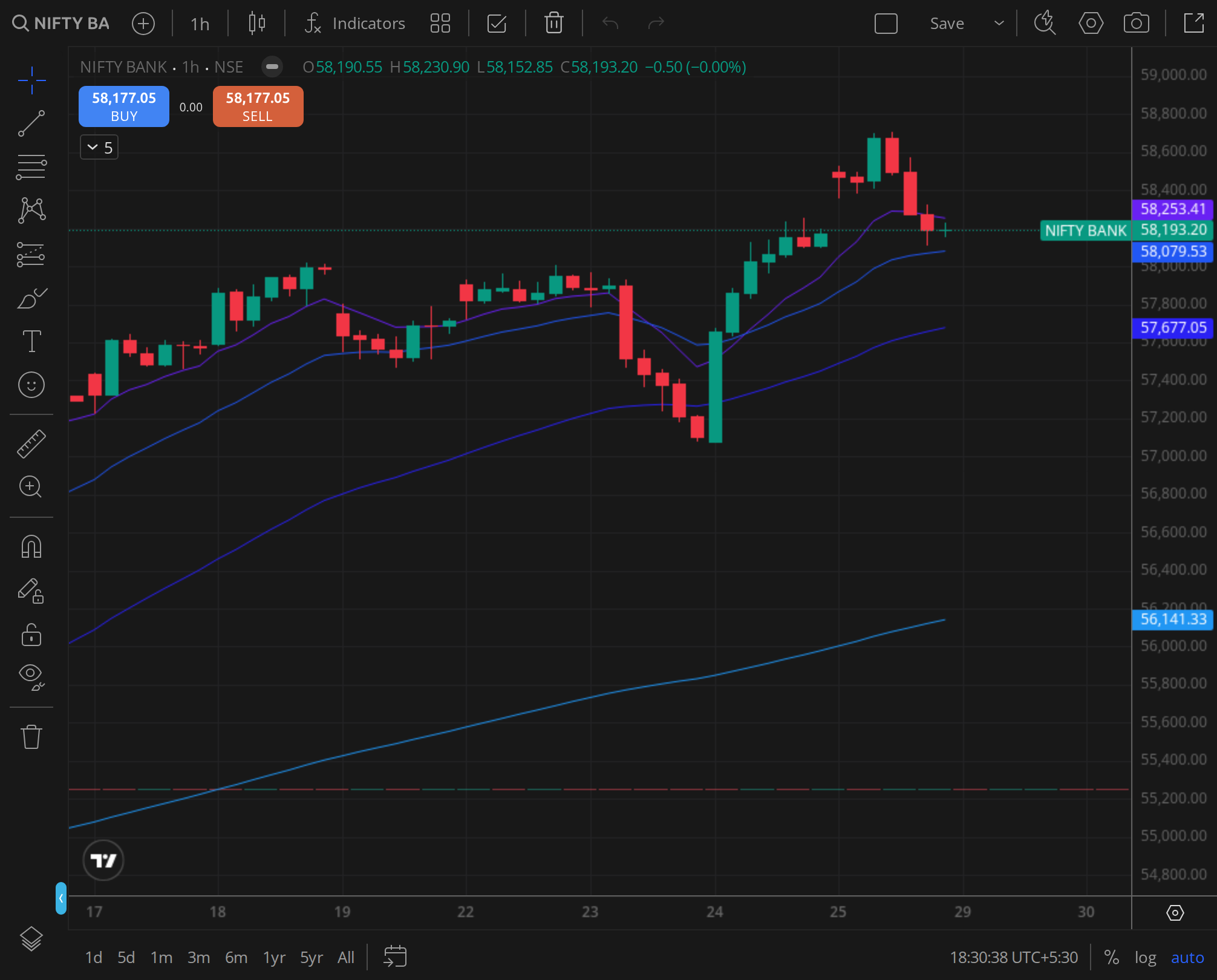Viewport: 1217px width, 980px height.
Task: Open the 1h interval selector
Action: tap(200, 24)
